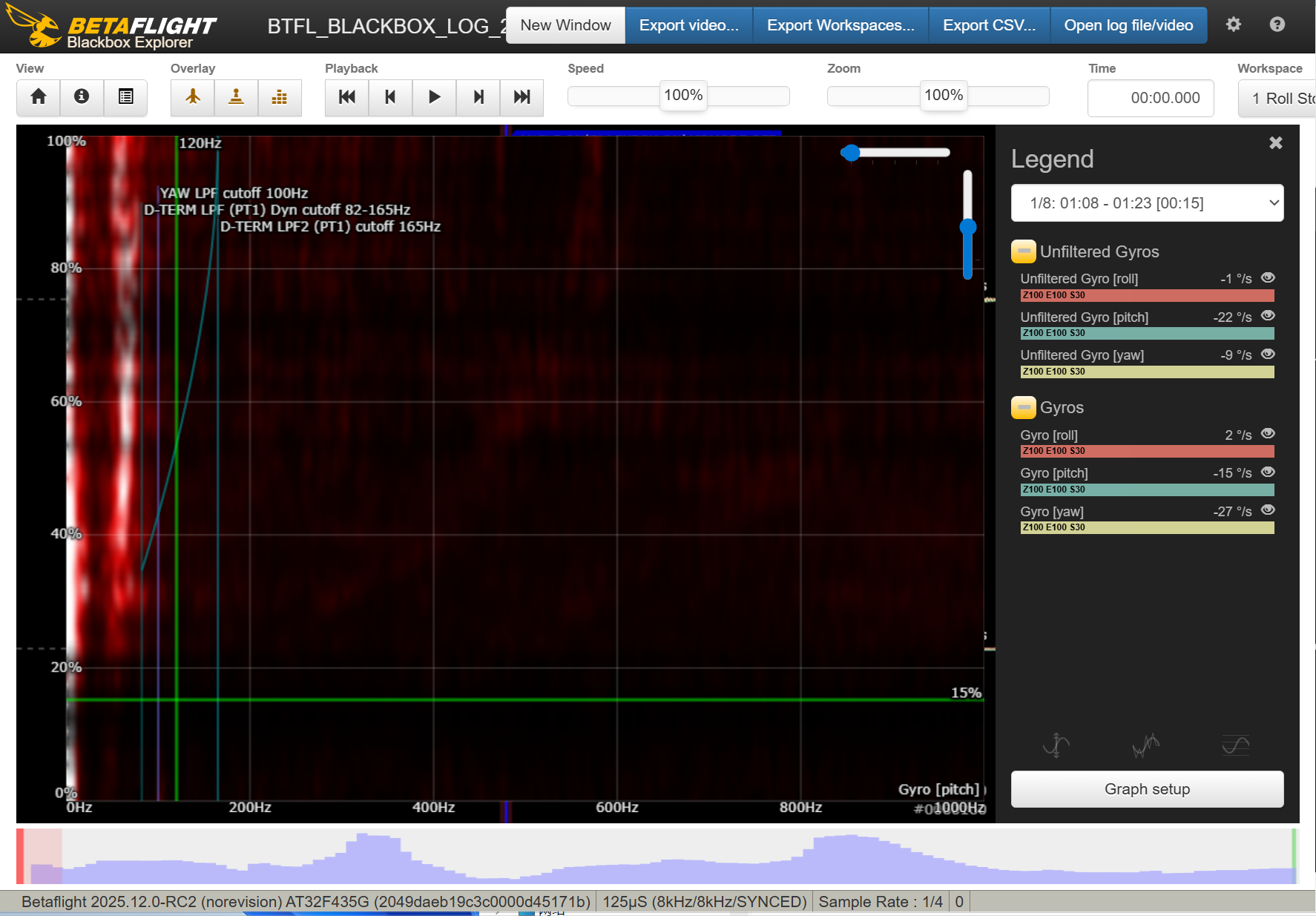The width and height of the screenshot is (1316, 916).
Task: Toggle the sticks overlay icon
Action: point(236,97)
